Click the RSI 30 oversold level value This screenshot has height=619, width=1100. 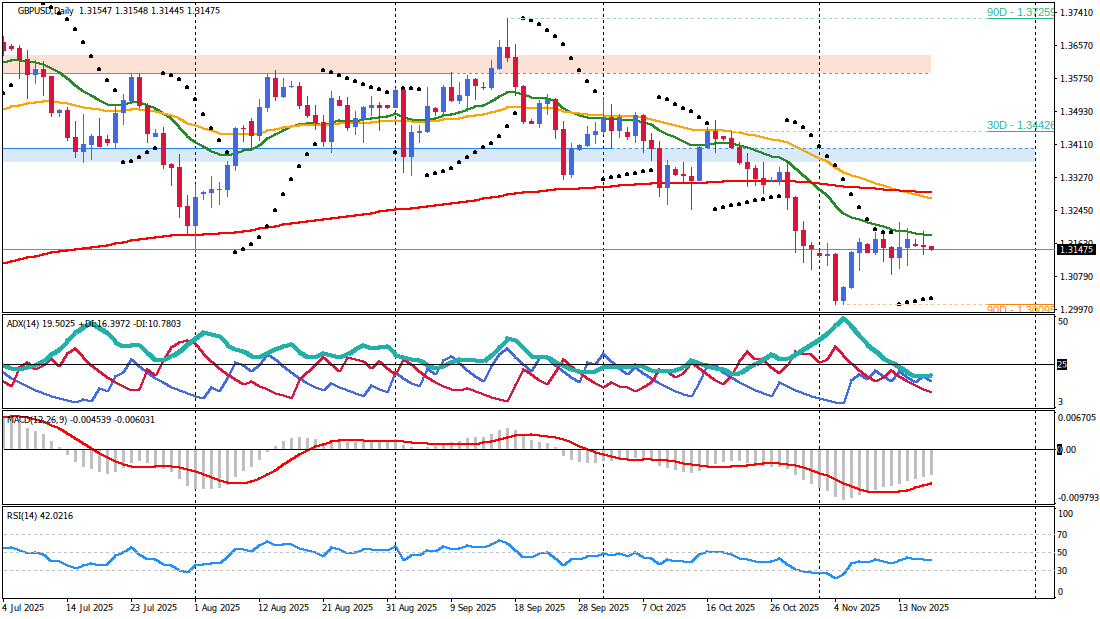coord(1063,571)
